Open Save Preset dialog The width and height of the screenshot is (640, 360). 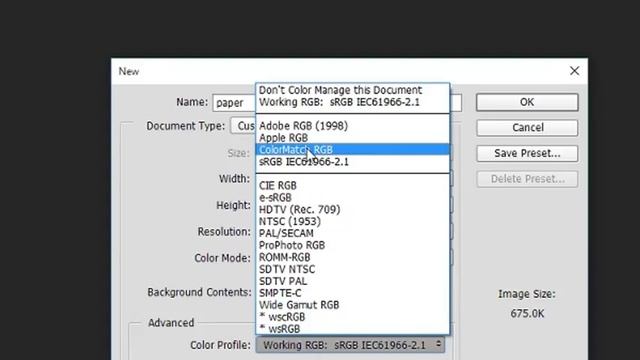pos(527,153)
